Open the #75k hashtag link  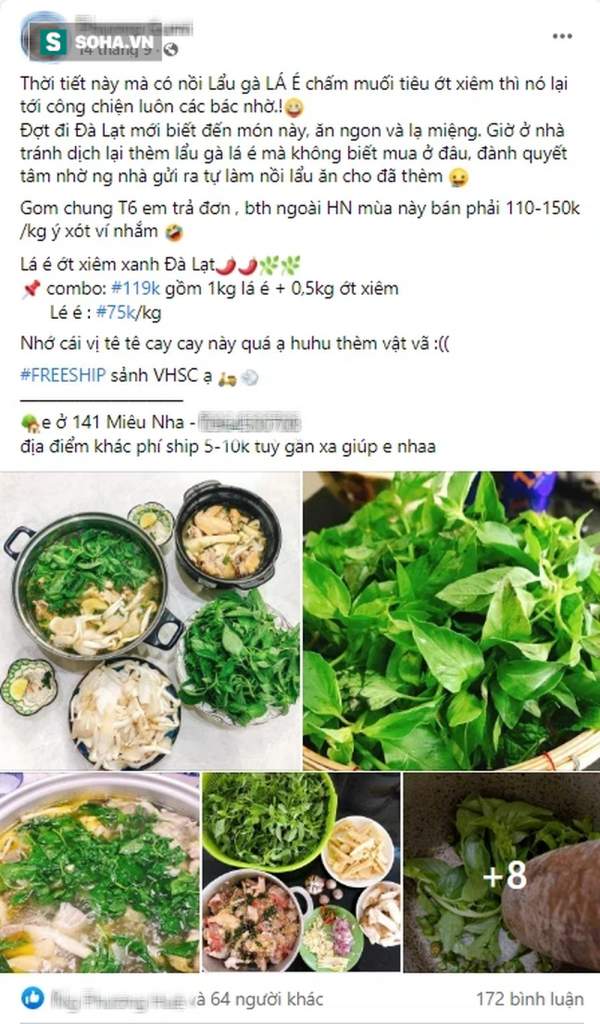(116, 313)
